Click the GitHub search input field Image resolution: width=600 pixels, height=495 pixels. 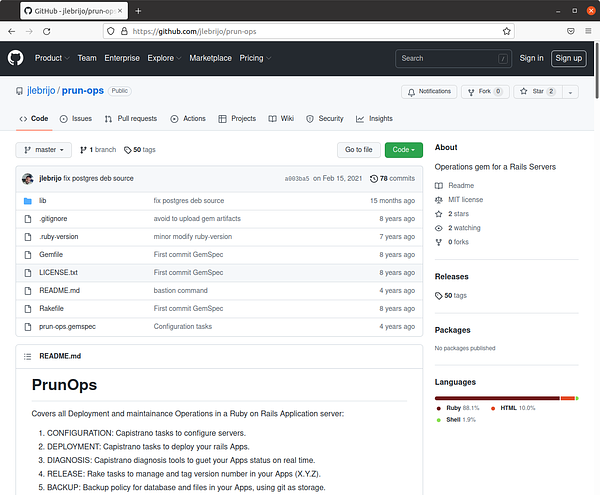[453, 58]
